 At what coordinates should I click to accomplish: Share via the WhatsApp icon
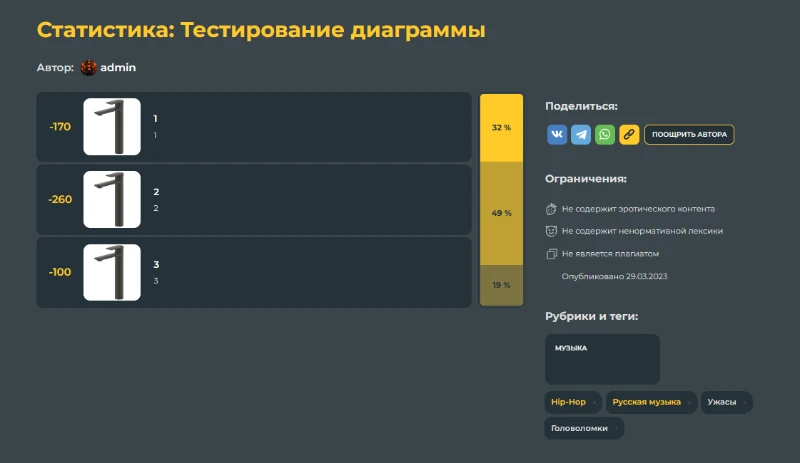coord(605,134)
